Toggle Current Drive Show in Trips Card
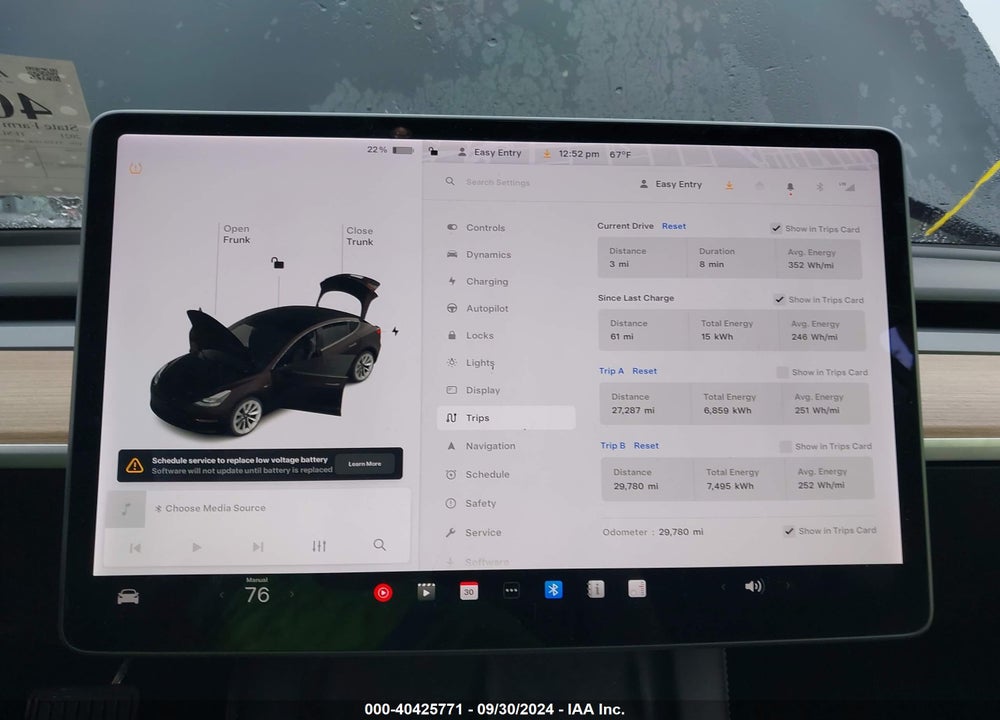 coord(776,228)
